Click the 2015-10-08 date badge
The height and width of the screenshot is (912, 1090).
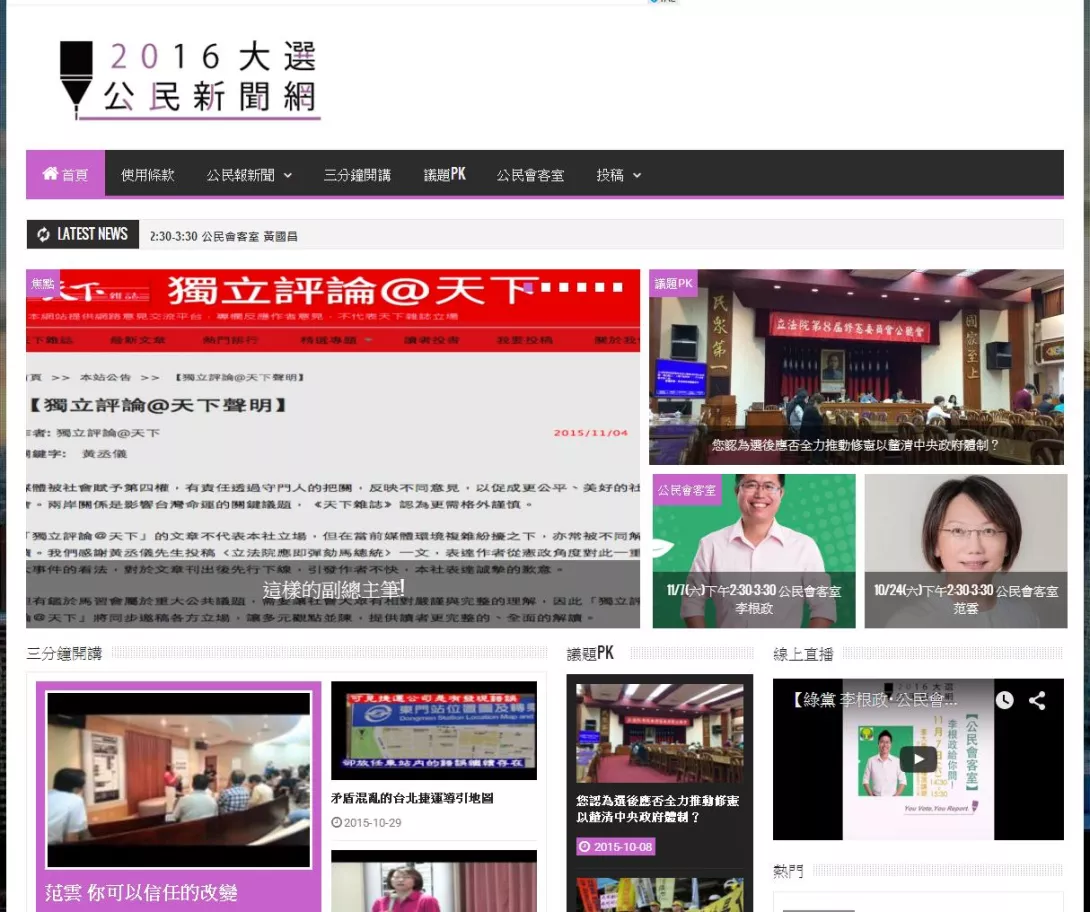point(616,847)
